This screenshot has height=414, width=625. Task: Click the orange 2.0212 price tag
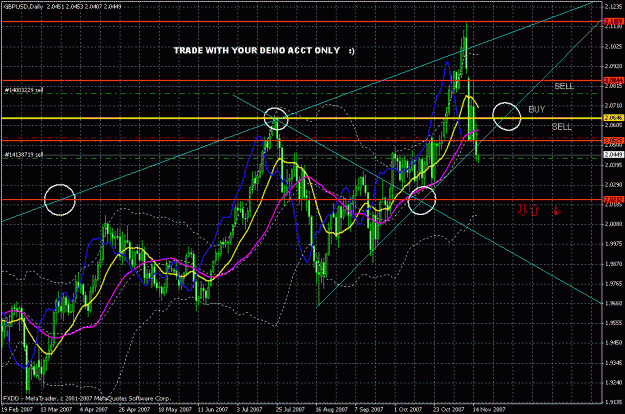coord(613,200)
